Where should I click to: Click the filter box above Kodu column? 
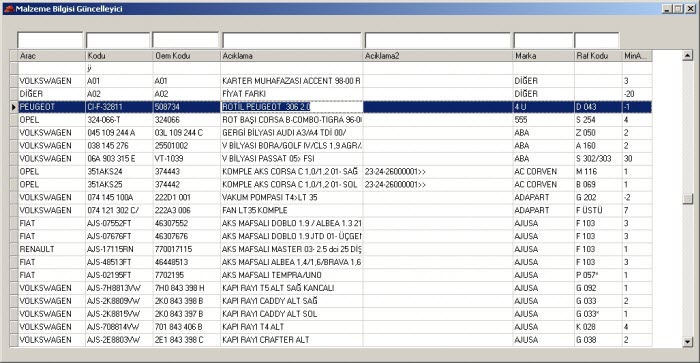click(x=118, y=40)
